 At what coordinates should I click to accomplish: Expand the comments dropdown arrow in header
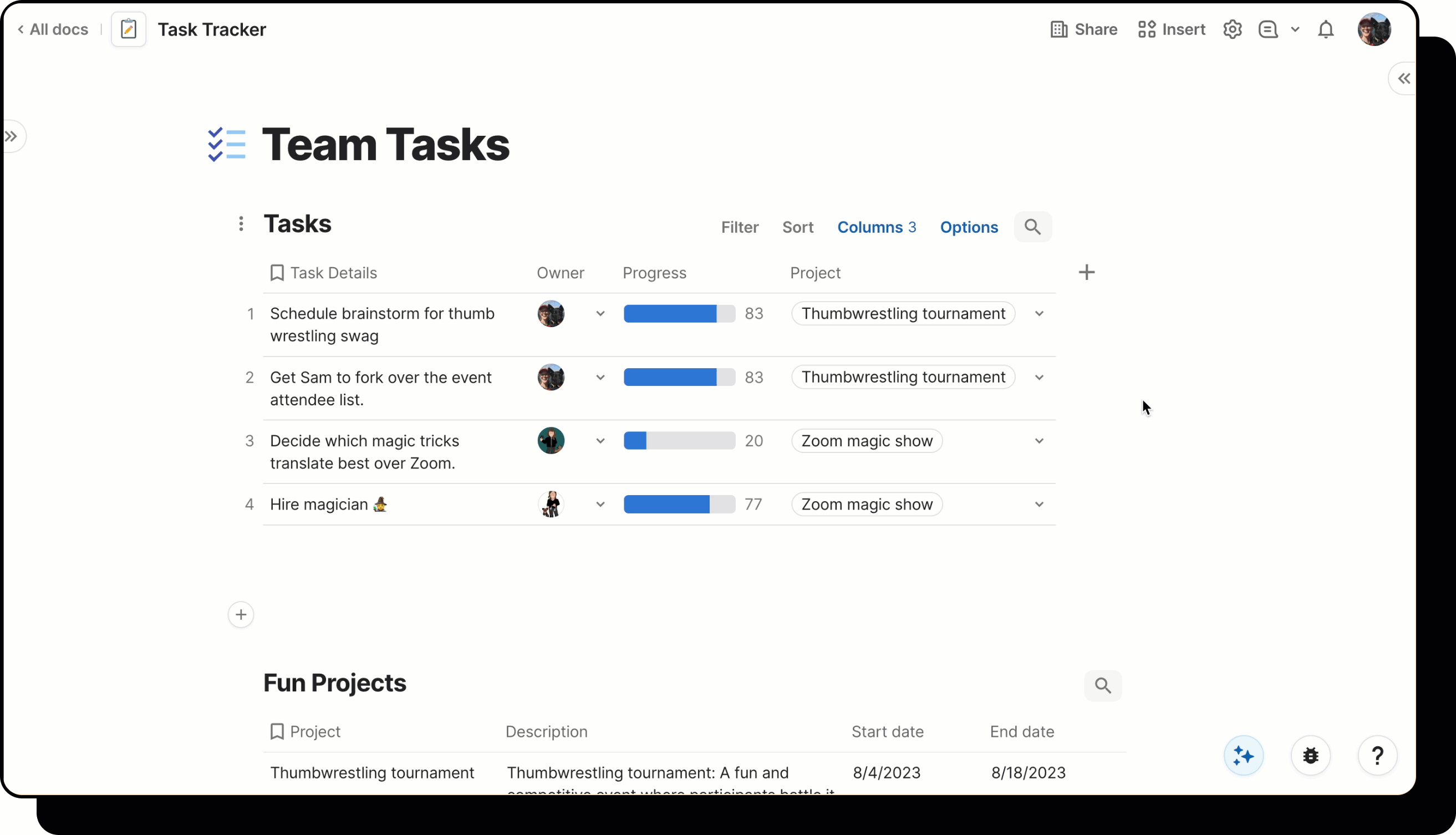(x=1295, y=29)
